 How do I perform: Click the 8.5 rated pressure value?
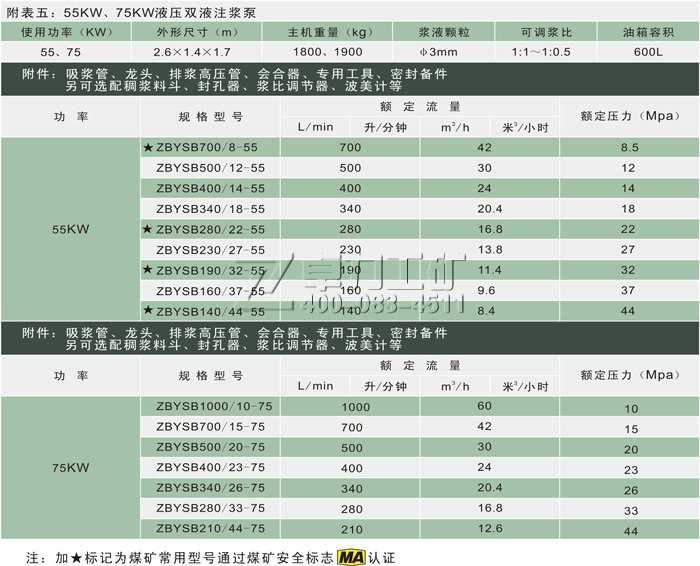tap(629, 147)
